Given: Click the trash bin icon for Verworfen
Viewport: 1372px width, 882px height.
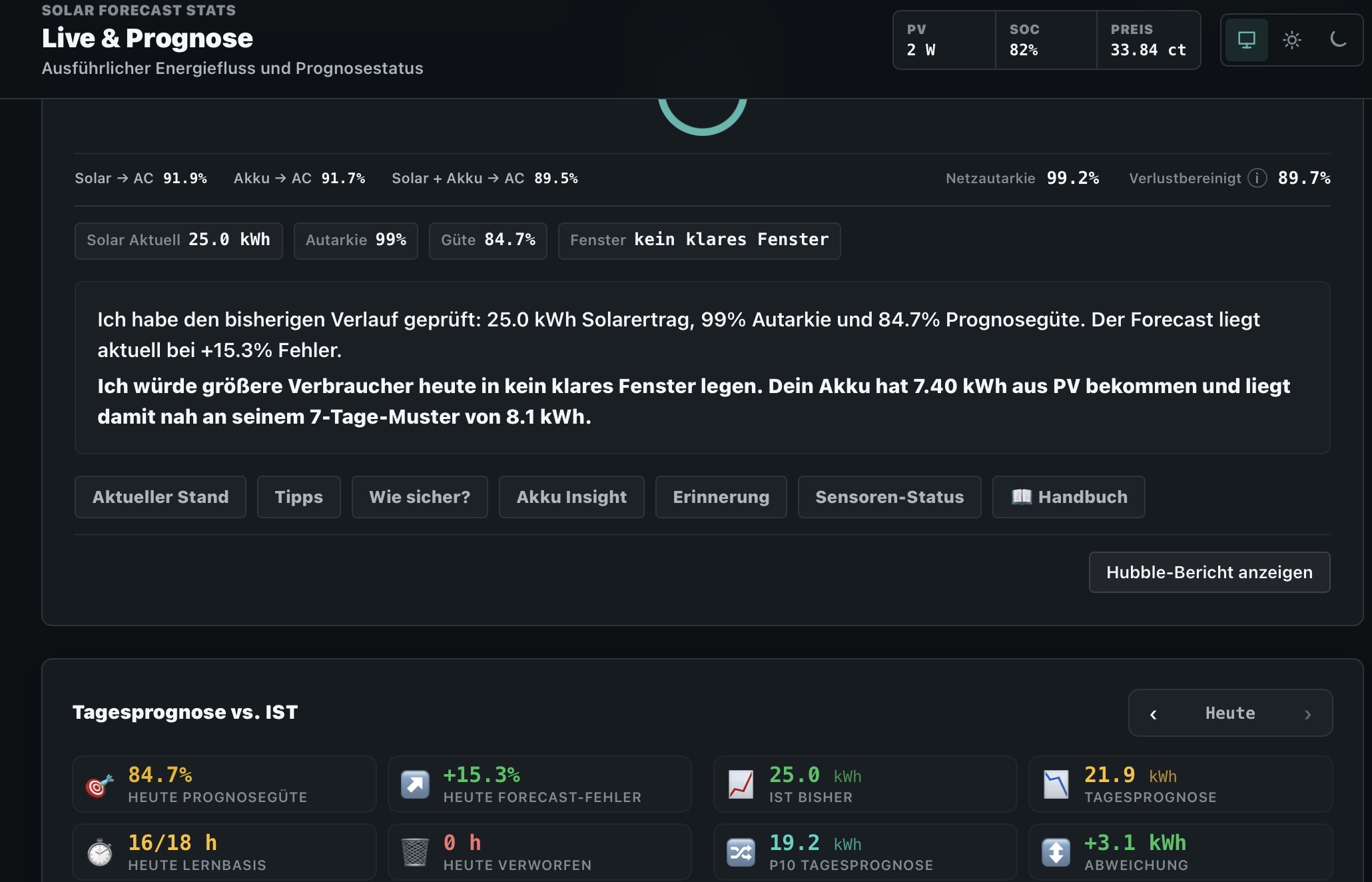Looking at the screenshot, I should [415, 853].
